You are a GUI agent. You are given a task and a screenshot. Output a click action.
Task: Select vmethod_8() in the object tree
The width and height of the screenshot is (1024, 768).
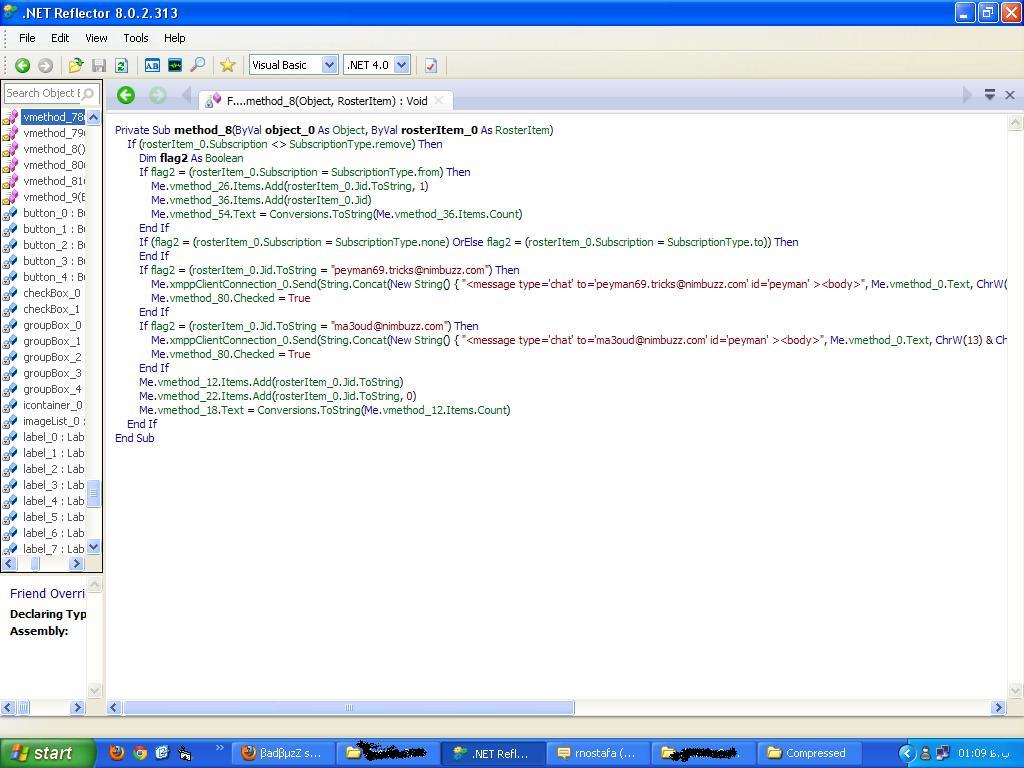click(x=54, y=149)
